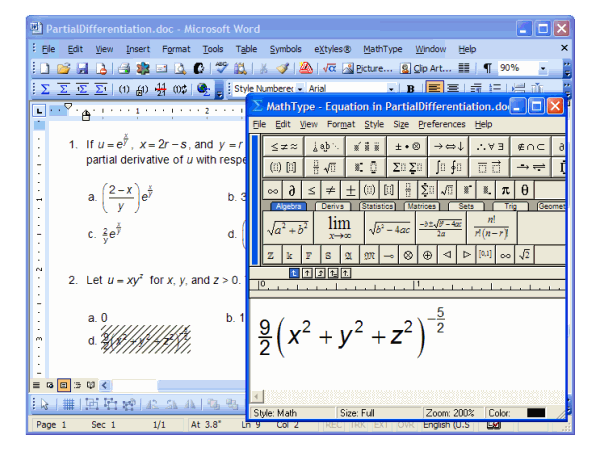Insert the theta symbol from the MathType palette
Image resolution: width=600 pixels, height=450 pixels.
[524, 189]
